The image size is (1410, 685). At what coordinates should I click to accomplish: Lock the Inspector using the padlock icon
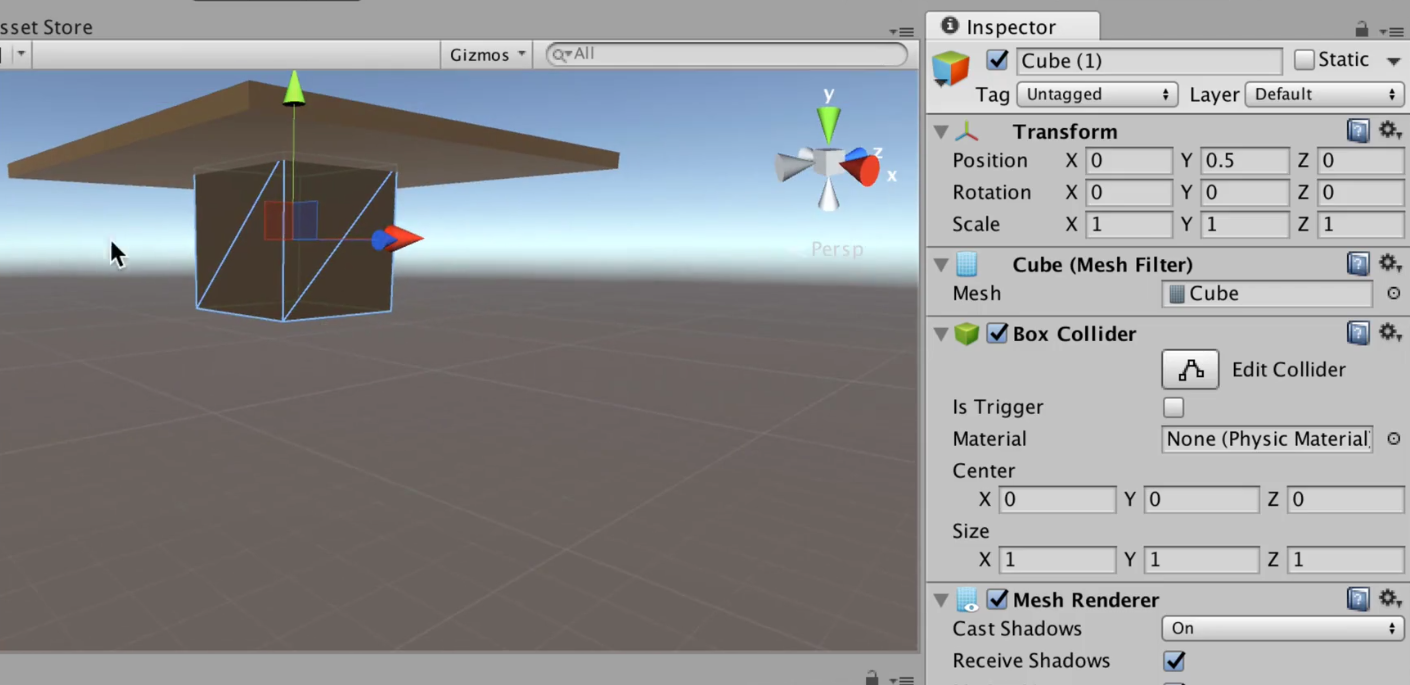[x=1362, y=27]
